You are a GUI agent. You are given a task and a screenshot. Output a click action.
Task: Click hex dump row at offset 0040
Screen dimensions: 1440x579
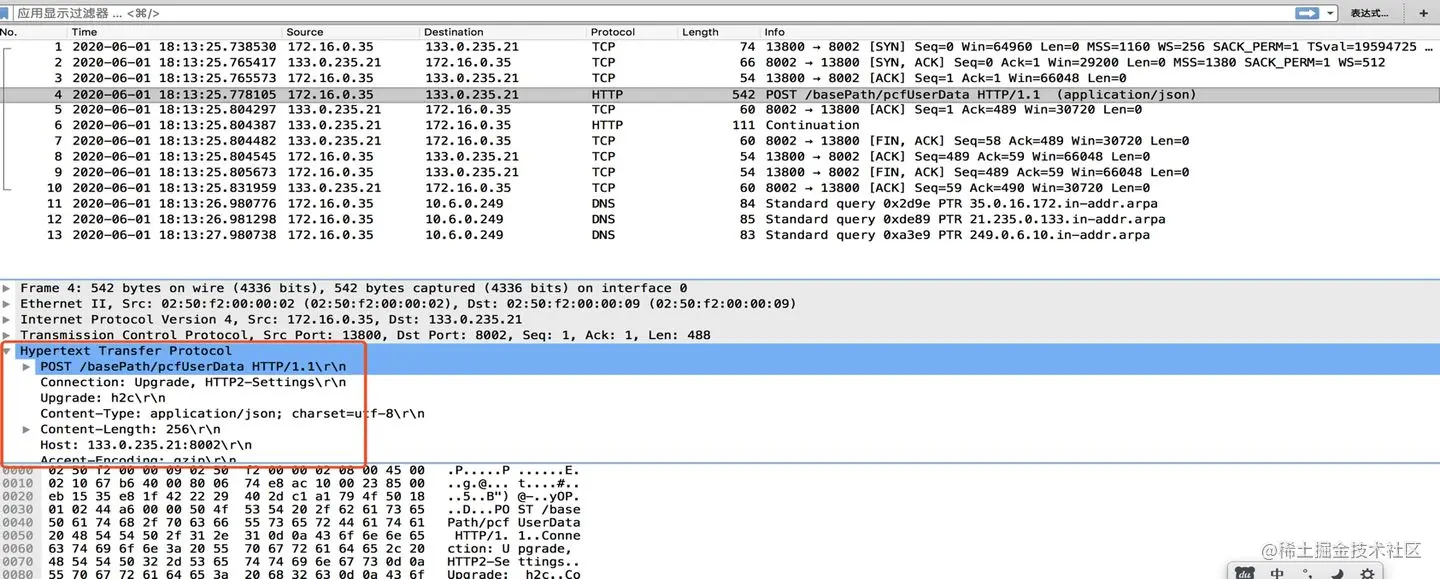(x=290, y=522)
